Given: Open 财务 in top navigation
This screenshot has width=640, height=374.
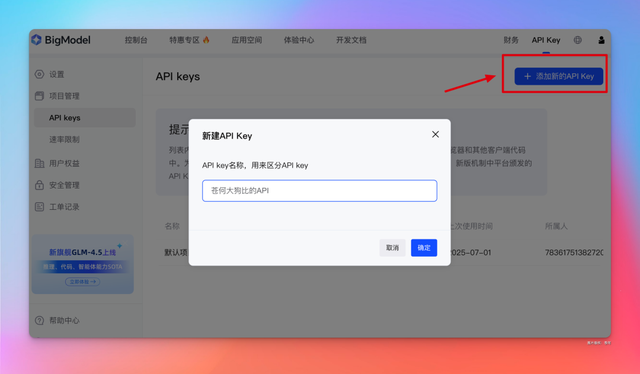Looking at the screenshot, I should 511,40.
